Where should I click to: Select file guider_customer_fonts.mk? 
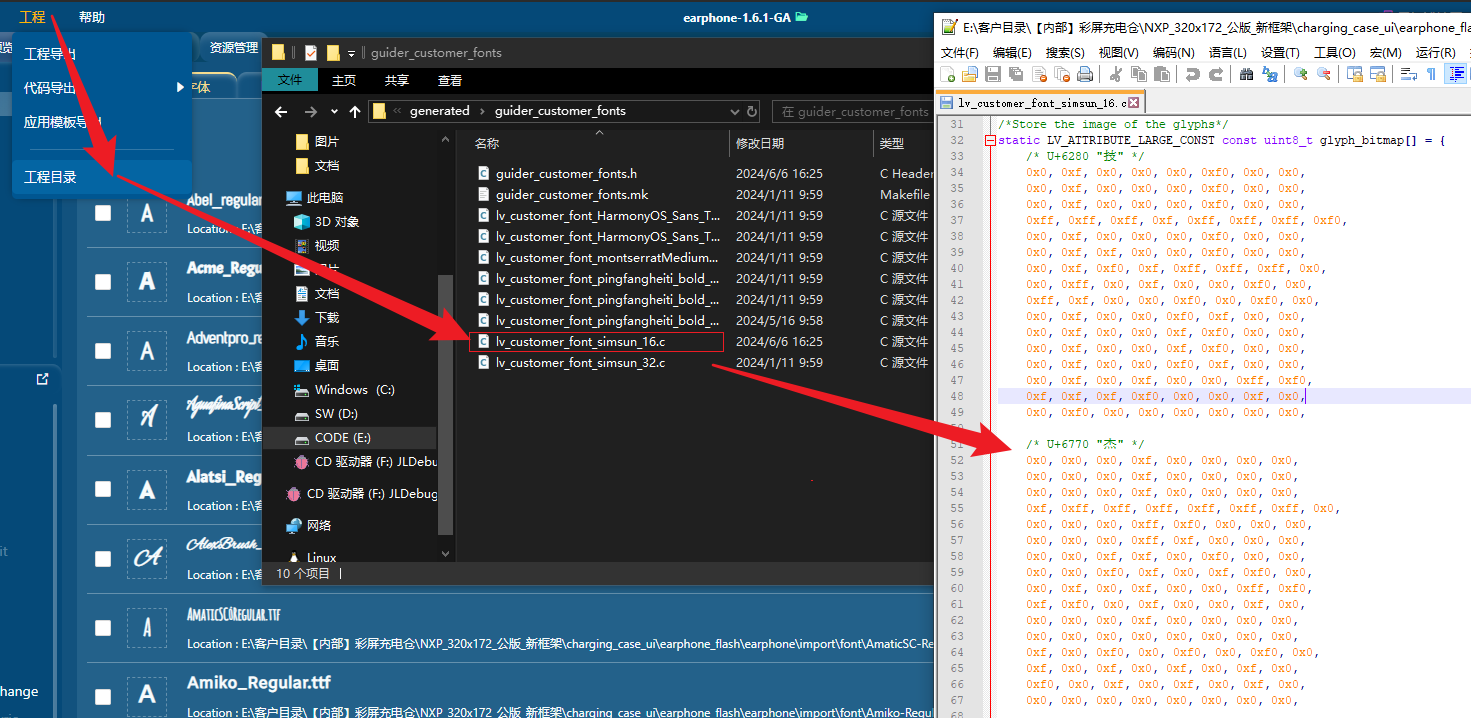click(x=572, y=195)
